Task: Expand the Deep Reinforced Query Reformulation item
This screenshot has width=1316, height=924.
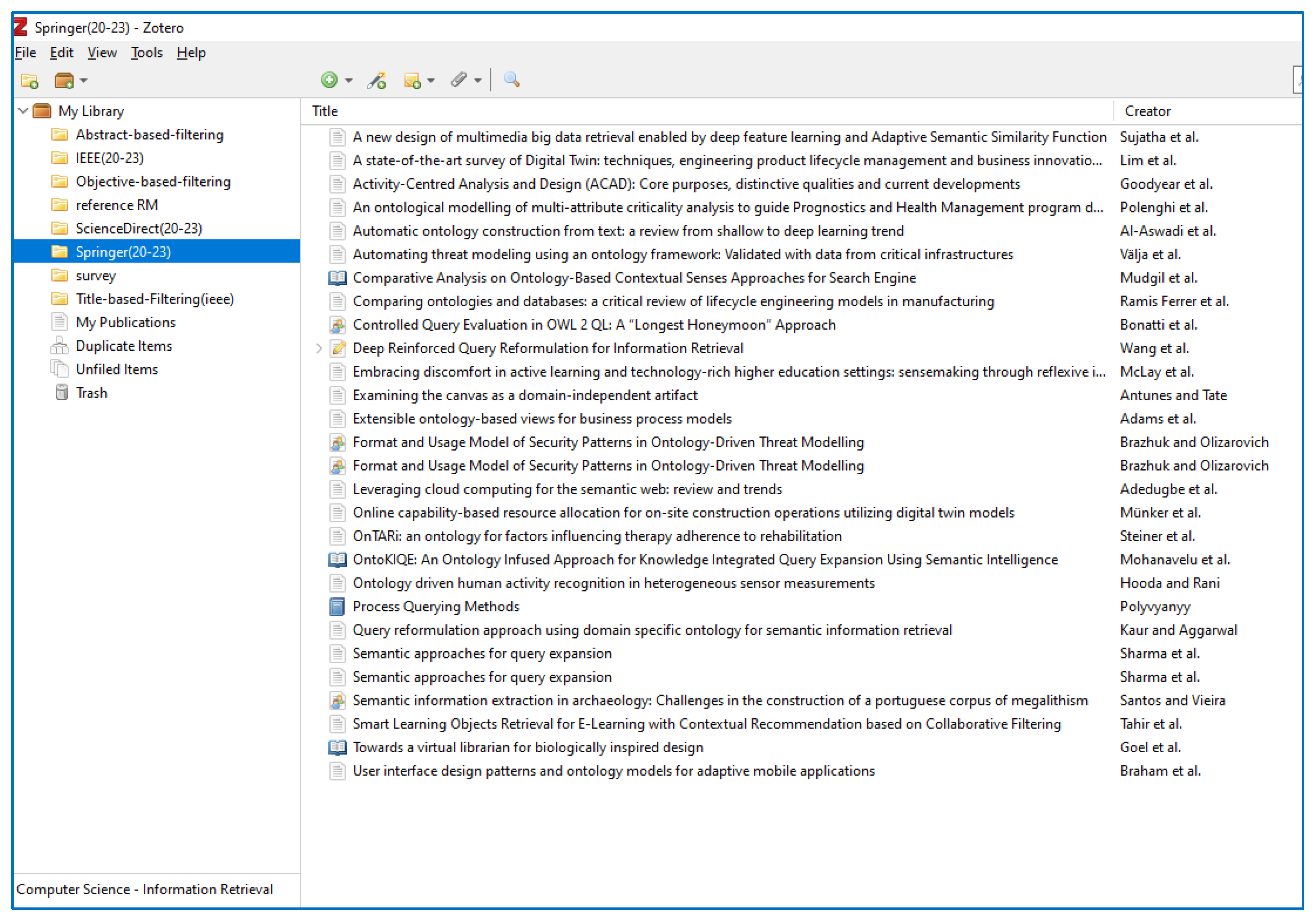Action: 319,348
